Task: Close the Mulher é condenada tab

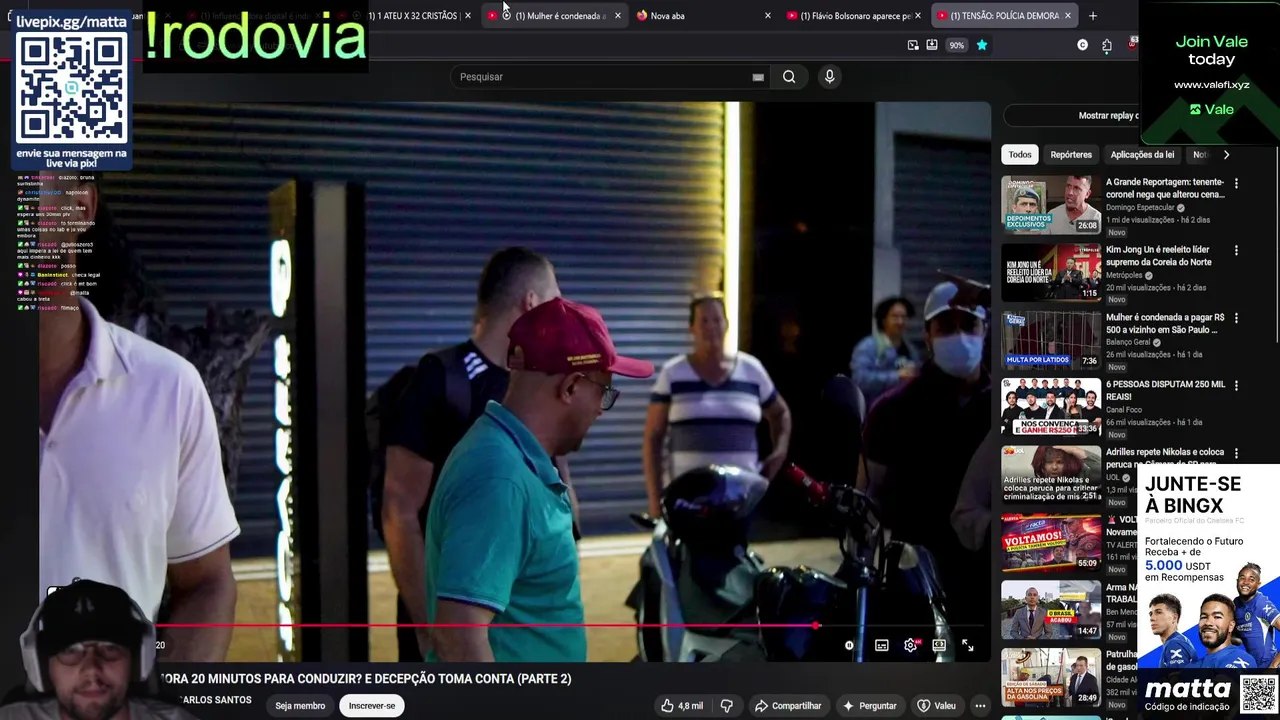Action: pos(617,16)
